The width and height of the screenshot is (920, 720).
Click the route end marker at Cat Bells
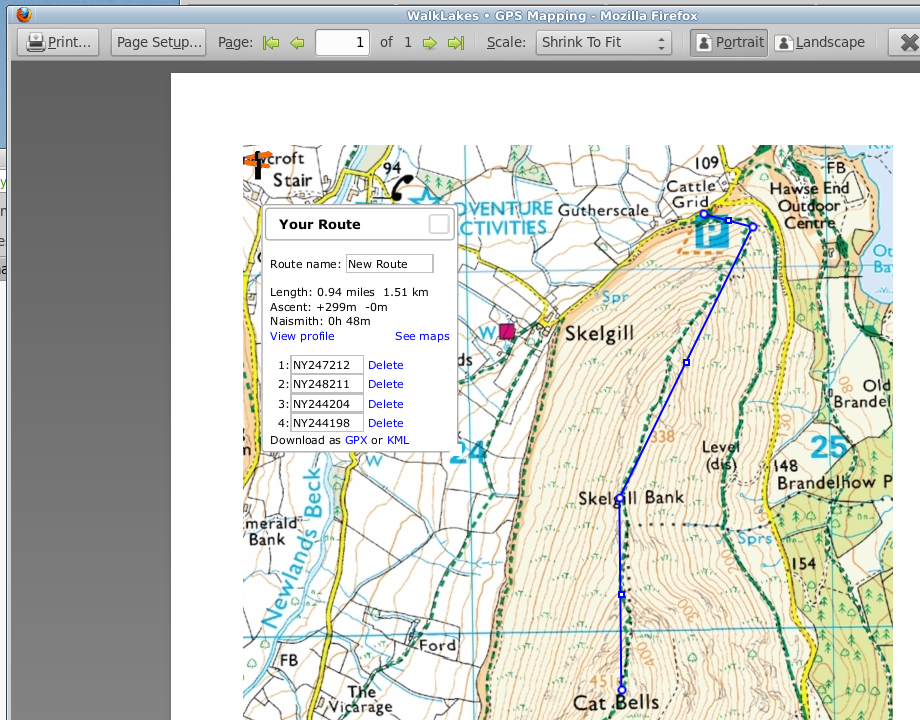click(622, 689)
